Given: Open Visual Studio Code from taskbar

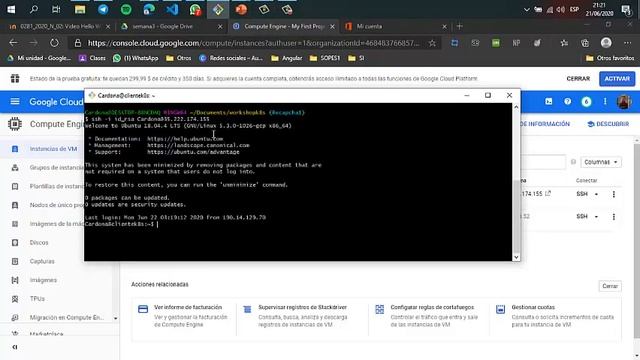Looking at the screenshot, I should point(172,9).
